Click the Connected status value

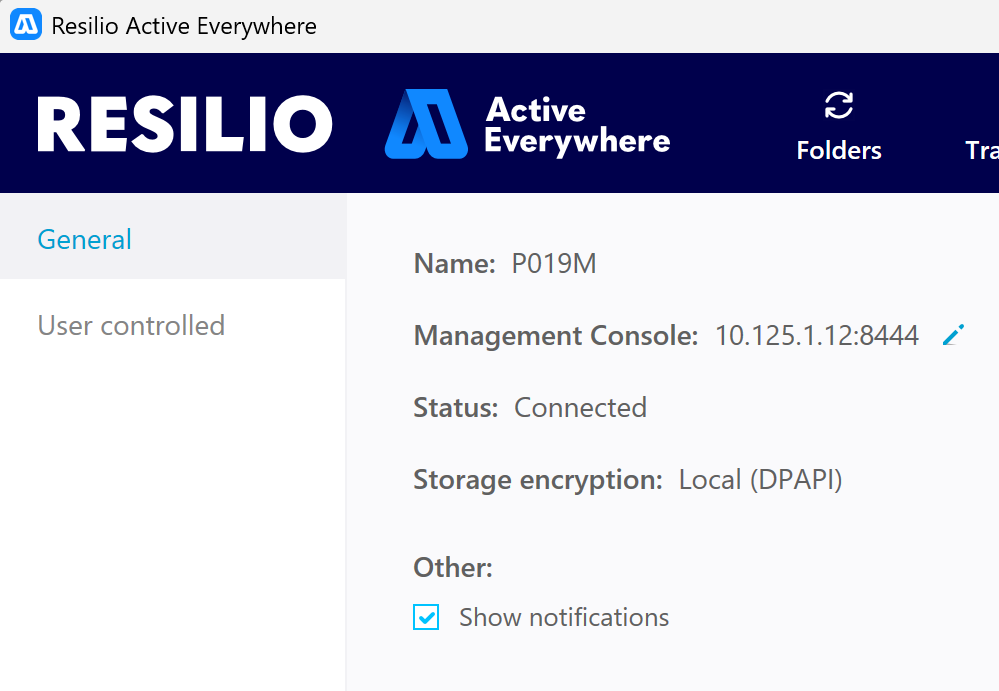click(580, 408)
